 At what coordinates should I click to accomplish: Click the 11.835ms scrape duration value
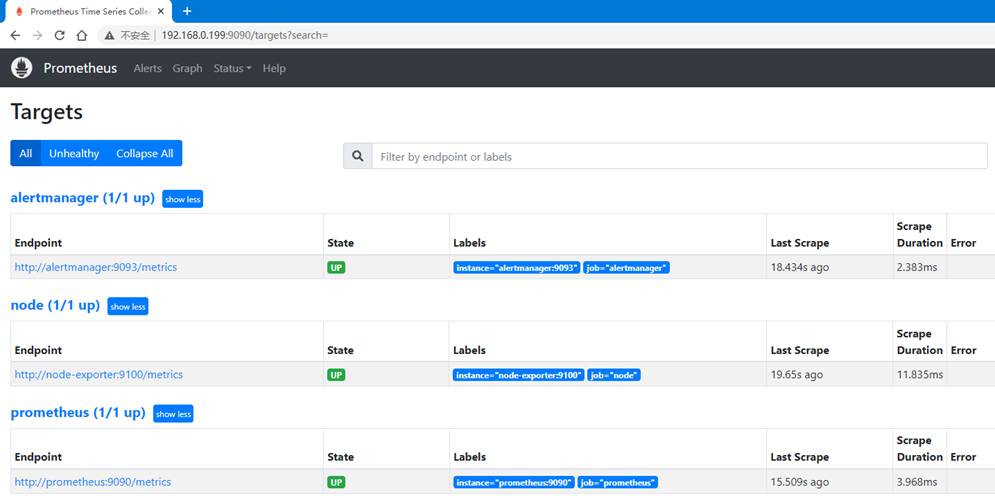coord(919,375)
